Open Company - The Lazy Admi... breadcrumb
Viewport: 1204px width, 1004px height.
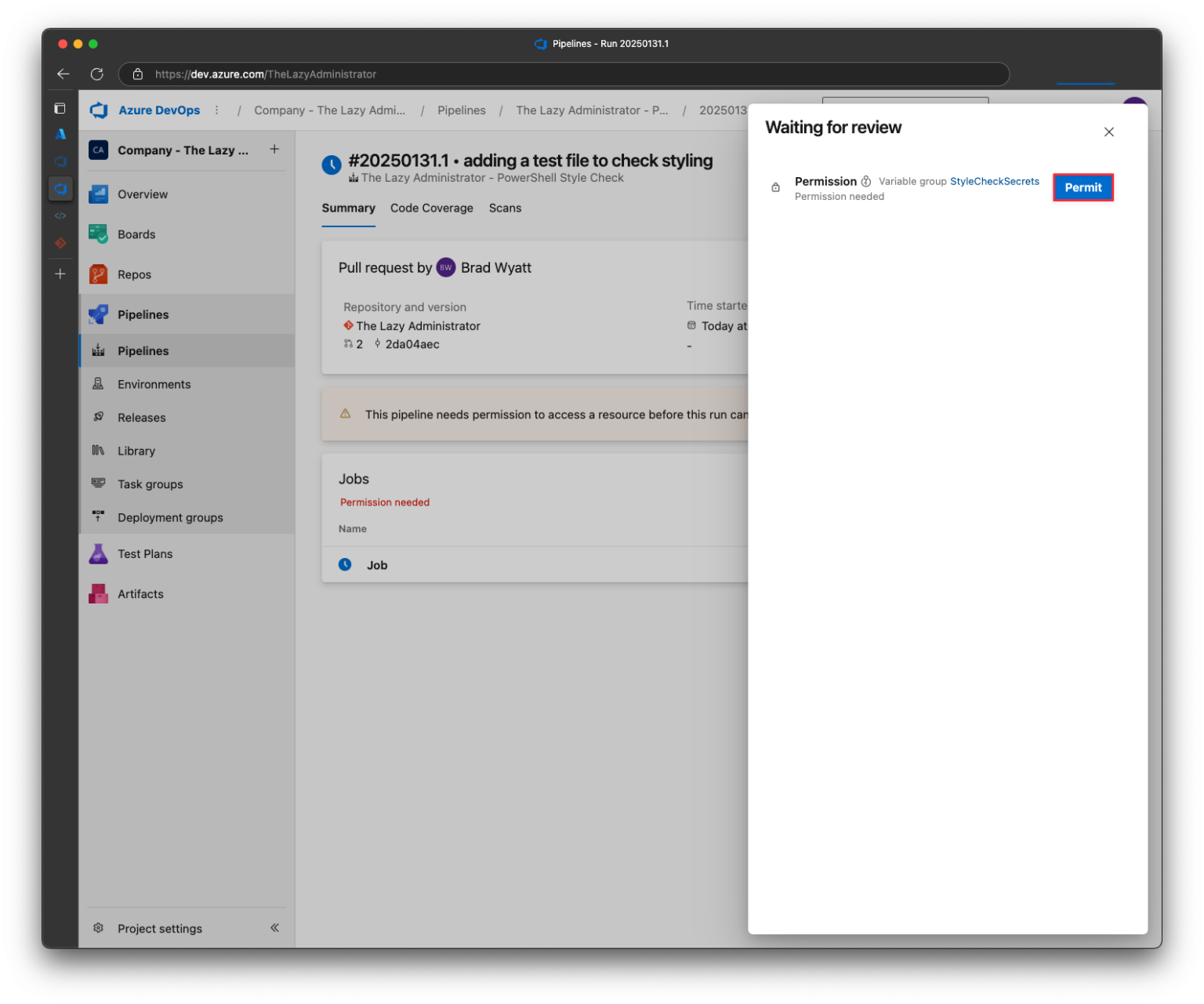point(329,111)
